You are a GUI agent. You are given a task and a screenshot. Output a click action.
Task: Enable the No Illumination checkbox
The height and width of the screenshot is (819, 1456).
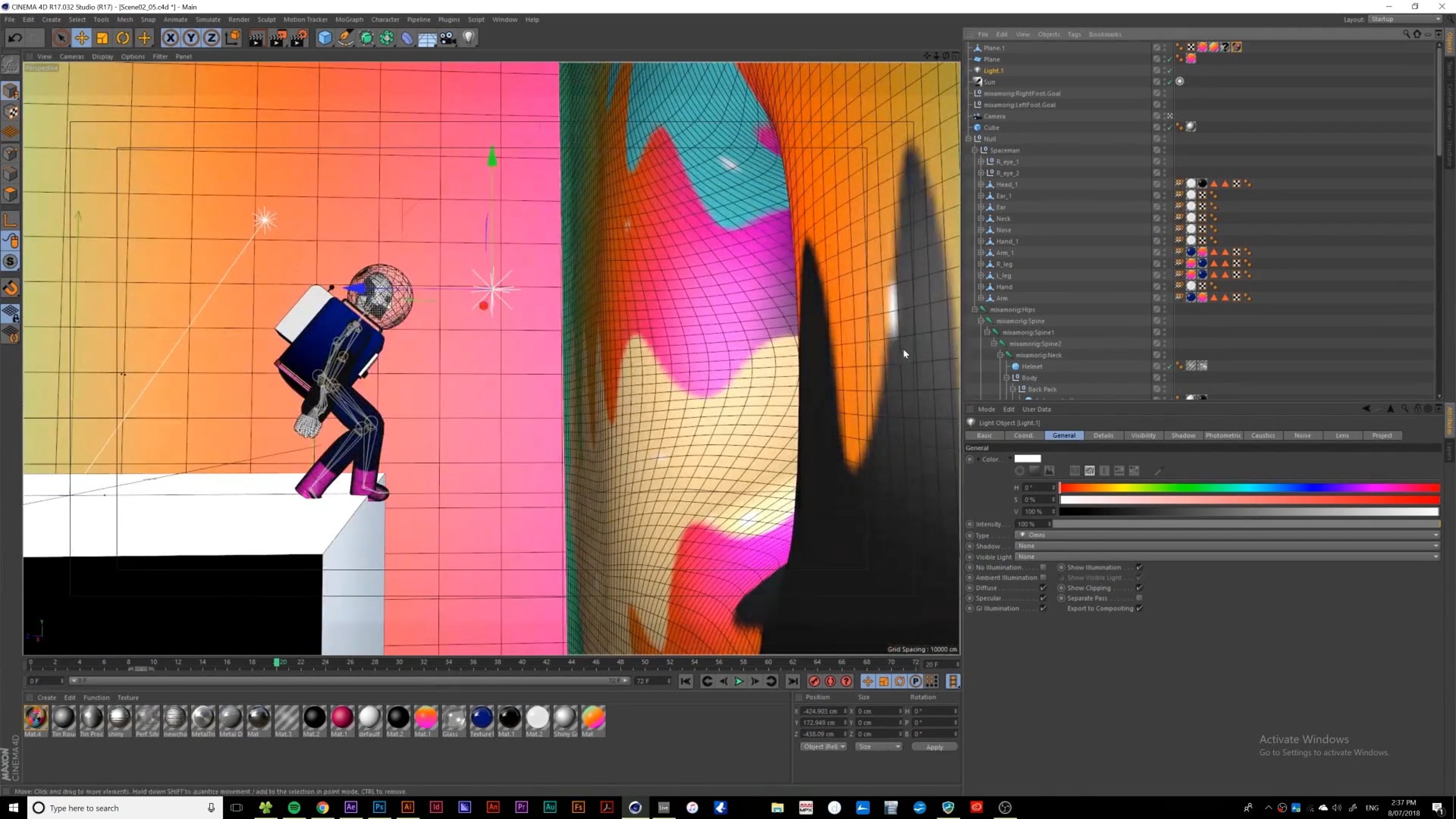tap(1043, 567)
